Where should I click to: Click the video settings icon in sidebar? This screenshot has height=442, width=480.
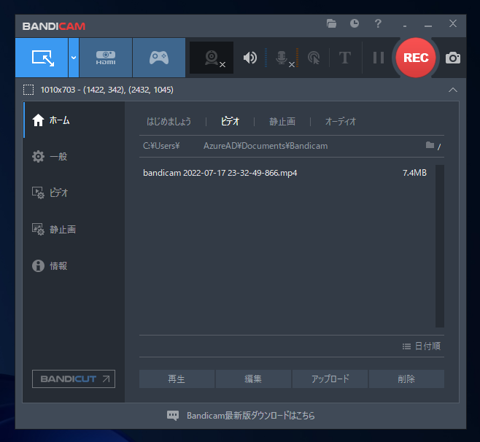[x=38, y=193]
